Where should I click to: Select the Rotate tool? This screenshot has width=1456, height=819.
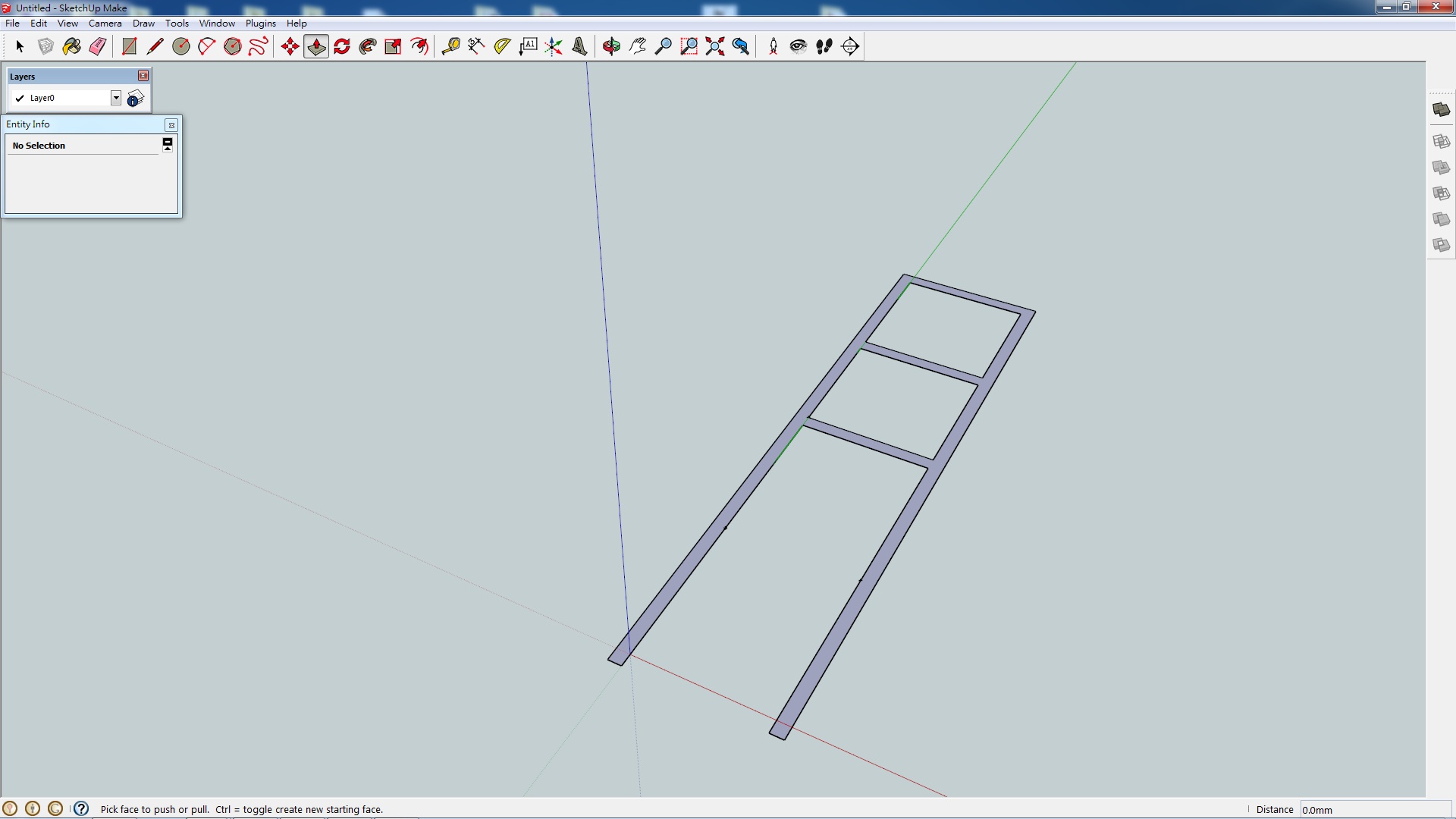342,46
